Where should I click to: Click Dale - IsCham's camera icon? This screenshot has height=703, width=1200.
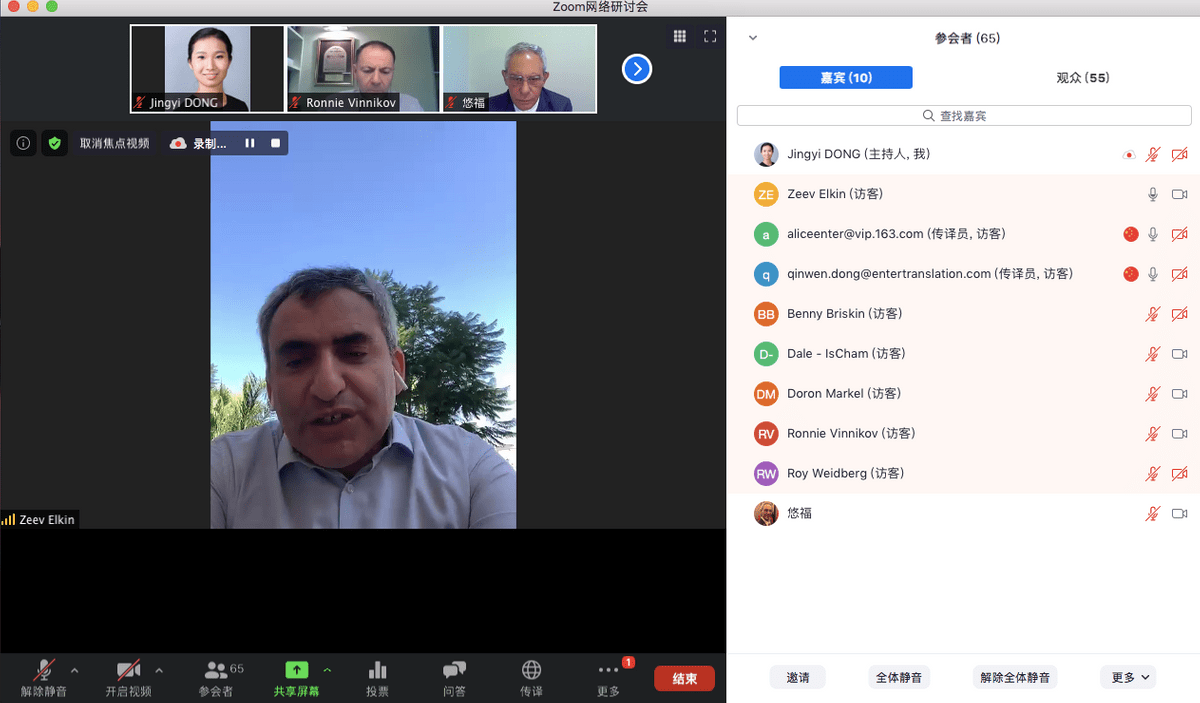pos(1180,354)
